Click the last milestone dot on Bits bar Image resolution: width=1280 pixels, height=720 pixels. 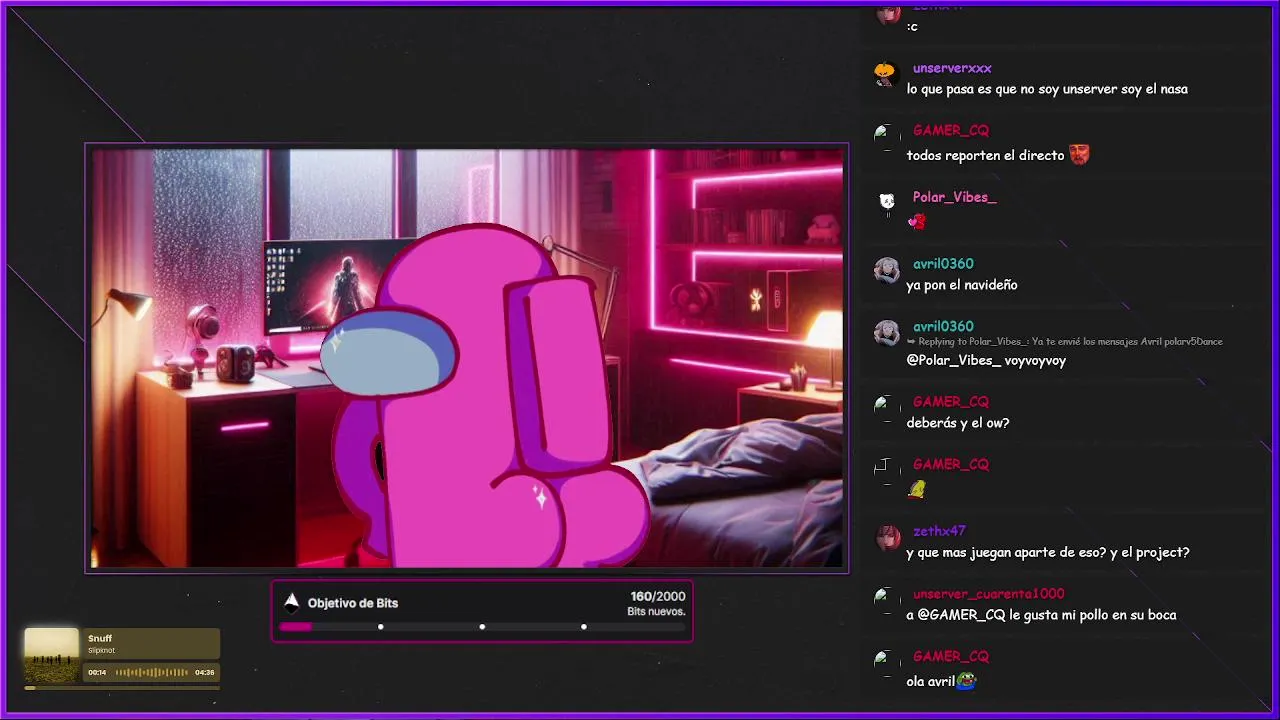pos(584,627)
